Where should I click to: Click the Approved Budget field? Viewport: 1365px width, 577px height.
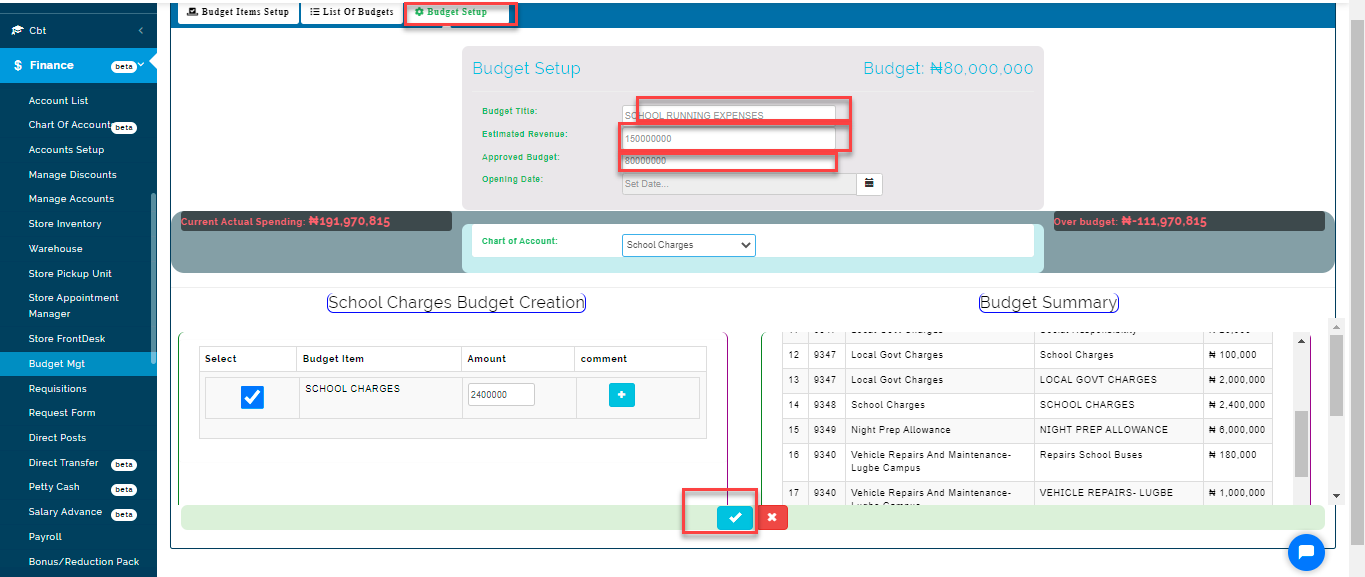click(728, 160)
